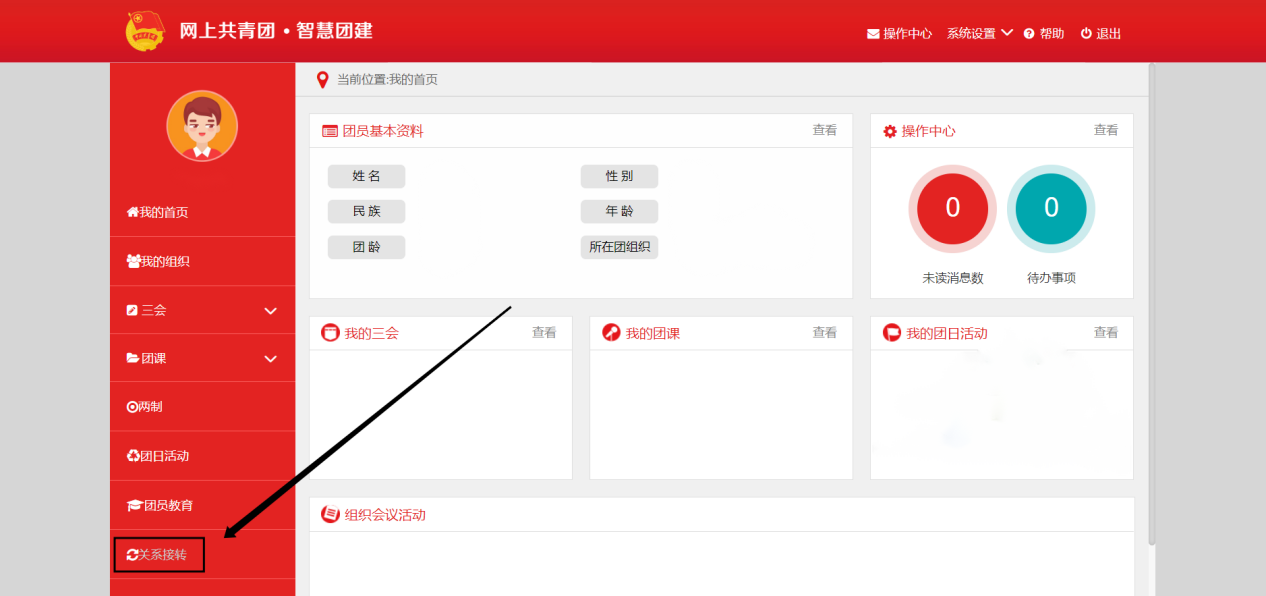Expand the 三会 sidebar submenu
Image resolution: width=1266 pixels, height=596 pixels.
[270, 311]
